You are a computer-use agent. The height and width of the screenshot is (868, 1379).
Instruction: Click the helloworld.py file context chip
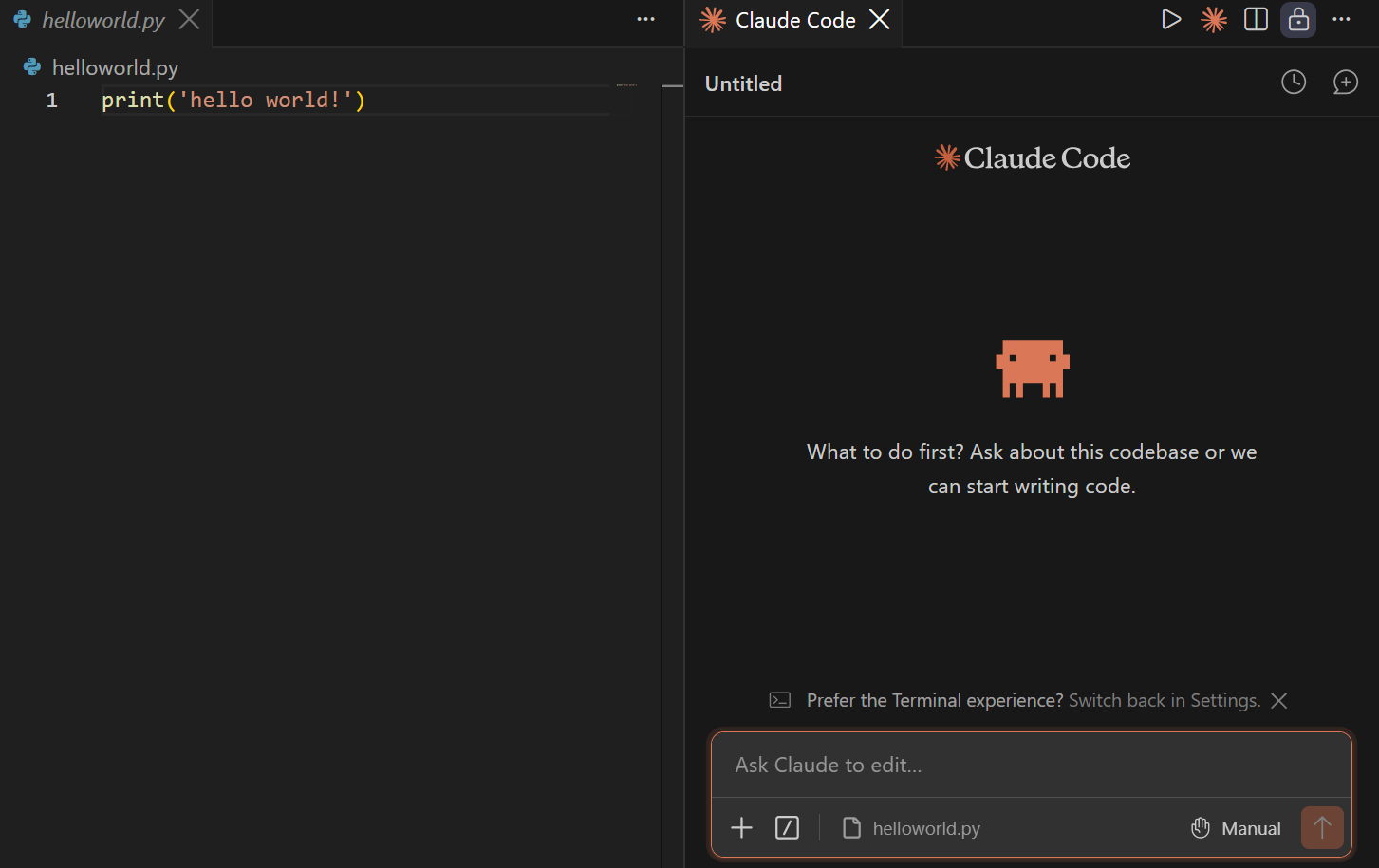(911, 828)
